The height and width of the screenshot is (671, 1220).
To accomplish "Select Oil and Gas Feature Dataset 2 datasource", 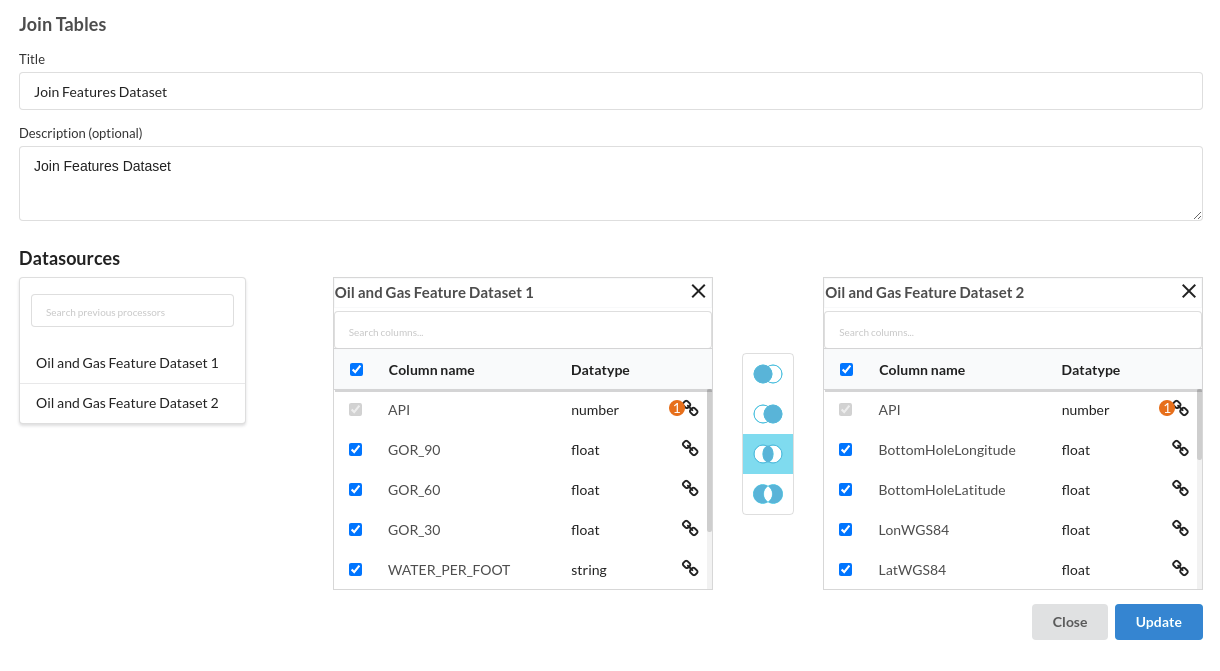I will [x=127, y=403].
